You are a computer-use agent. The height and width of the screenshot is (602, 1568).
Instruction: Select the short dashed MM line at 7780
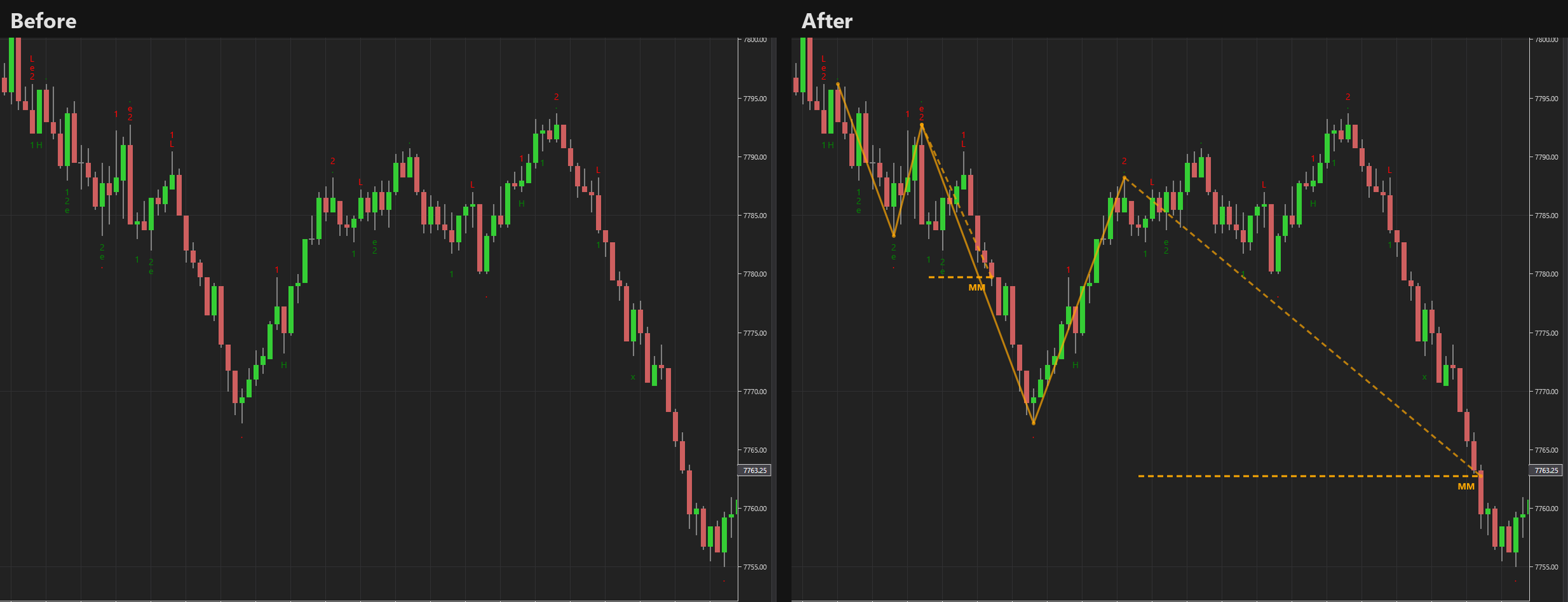click(x=960, y=277)
